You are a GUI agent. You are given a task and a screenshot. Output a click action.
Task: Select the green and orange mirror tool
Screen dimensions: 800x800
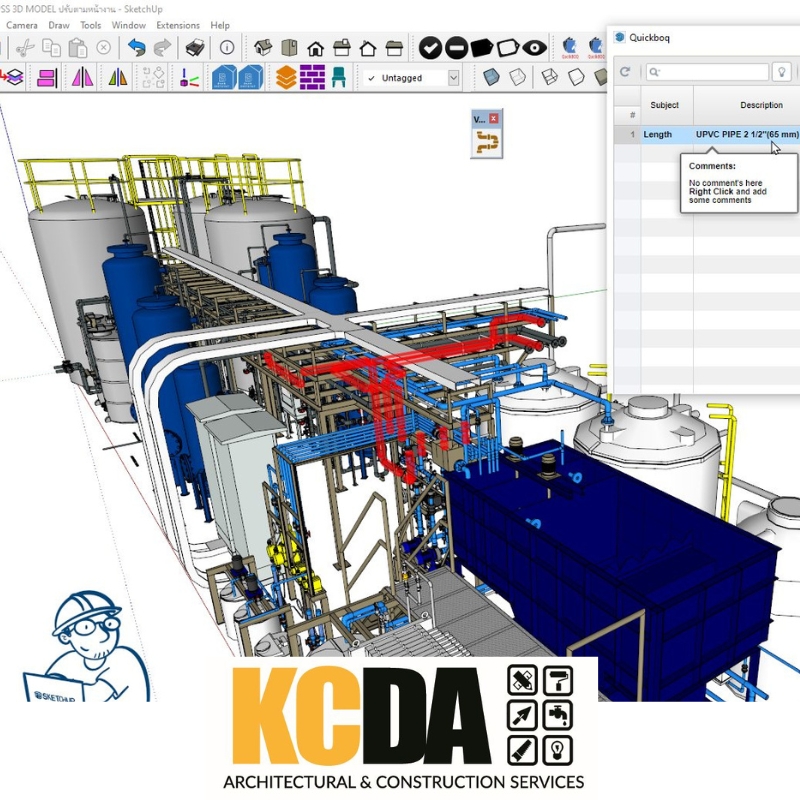coord(118,78)
